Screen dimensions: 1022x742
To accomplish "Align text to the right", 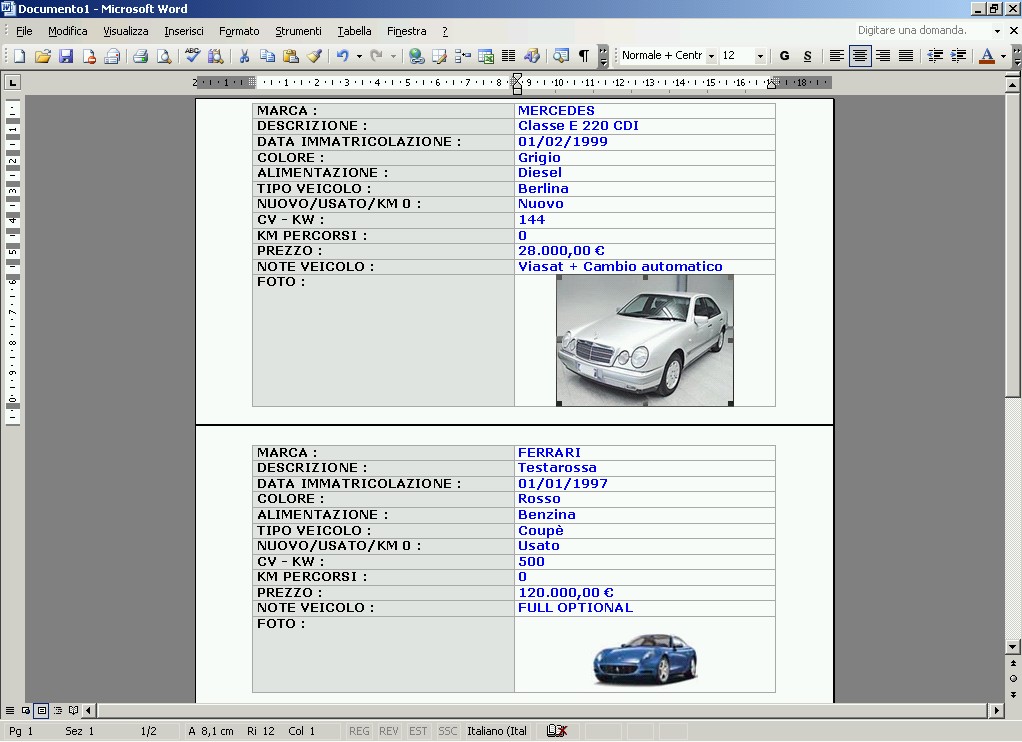I will (883, 56).
